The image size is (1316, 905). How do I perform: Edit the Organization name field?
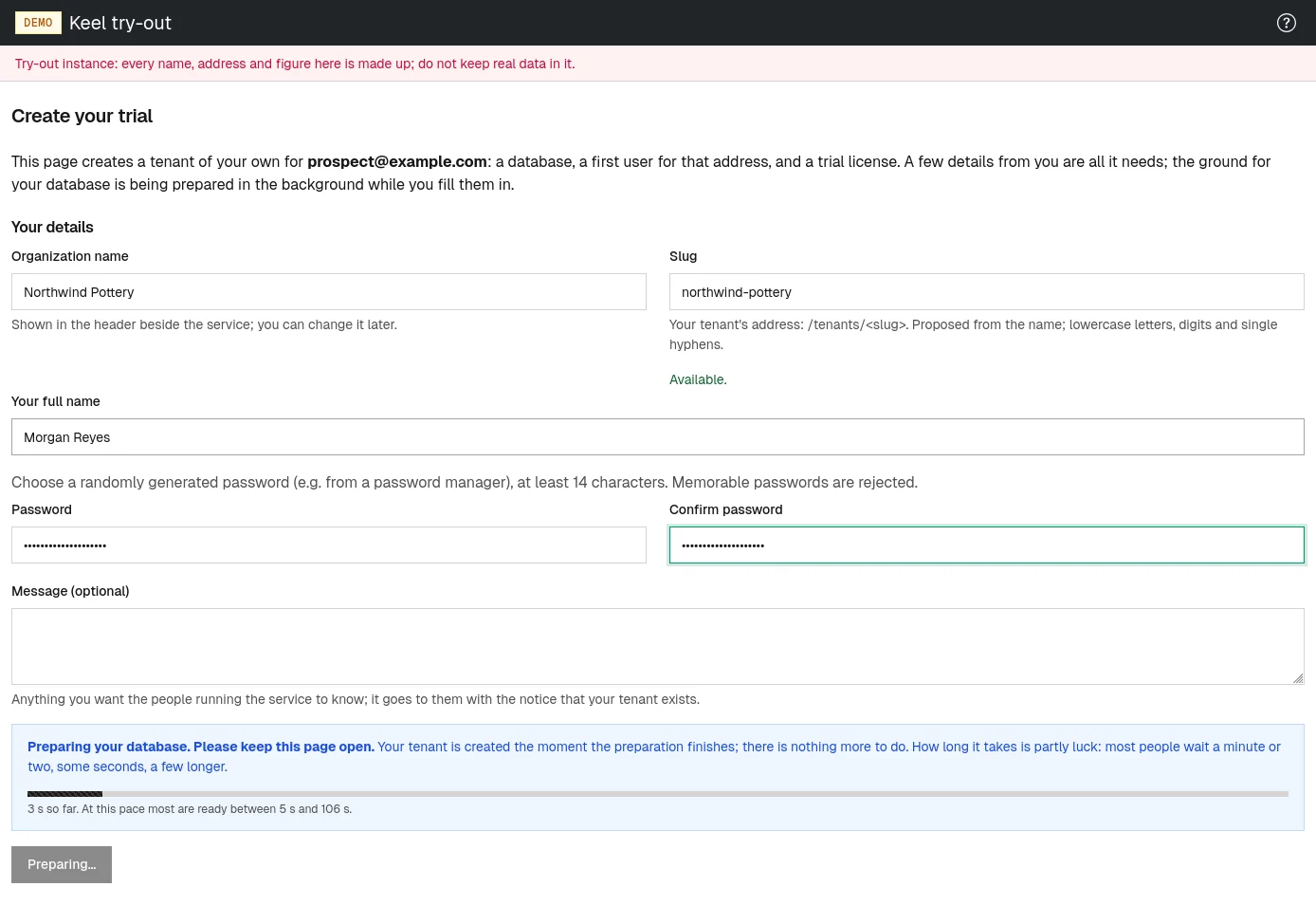coord(329,292)
